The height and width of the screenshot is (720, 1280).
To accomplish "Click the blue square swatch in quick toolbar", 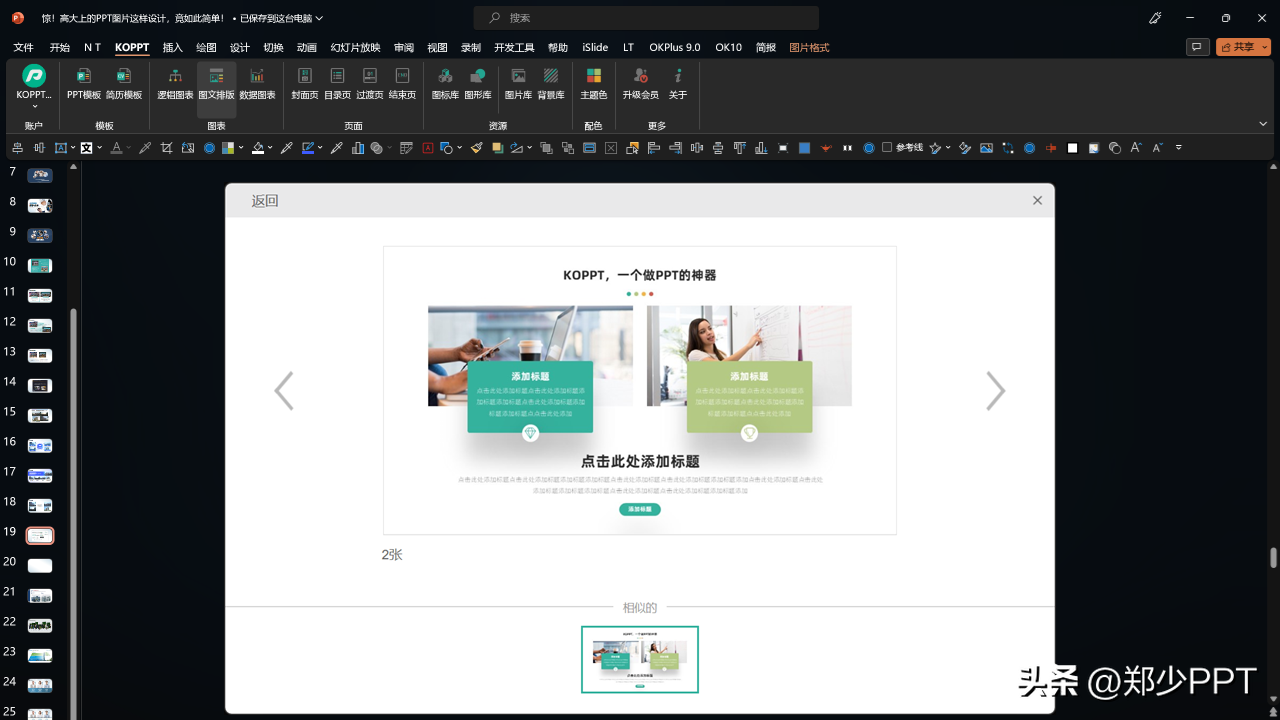I will pos(804,148).
